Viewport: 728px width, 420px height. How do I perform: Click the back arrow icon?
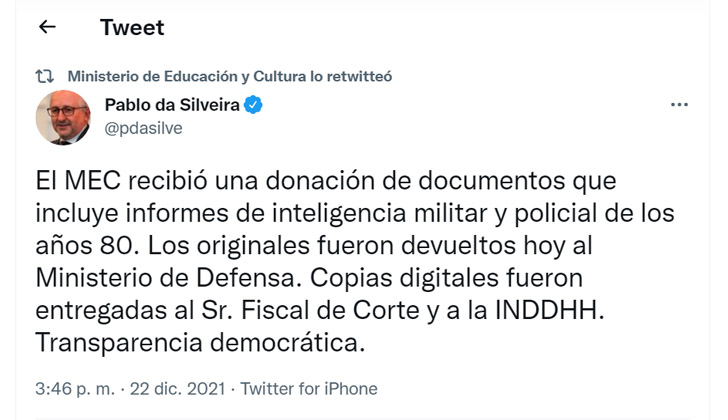pos(47,28)
